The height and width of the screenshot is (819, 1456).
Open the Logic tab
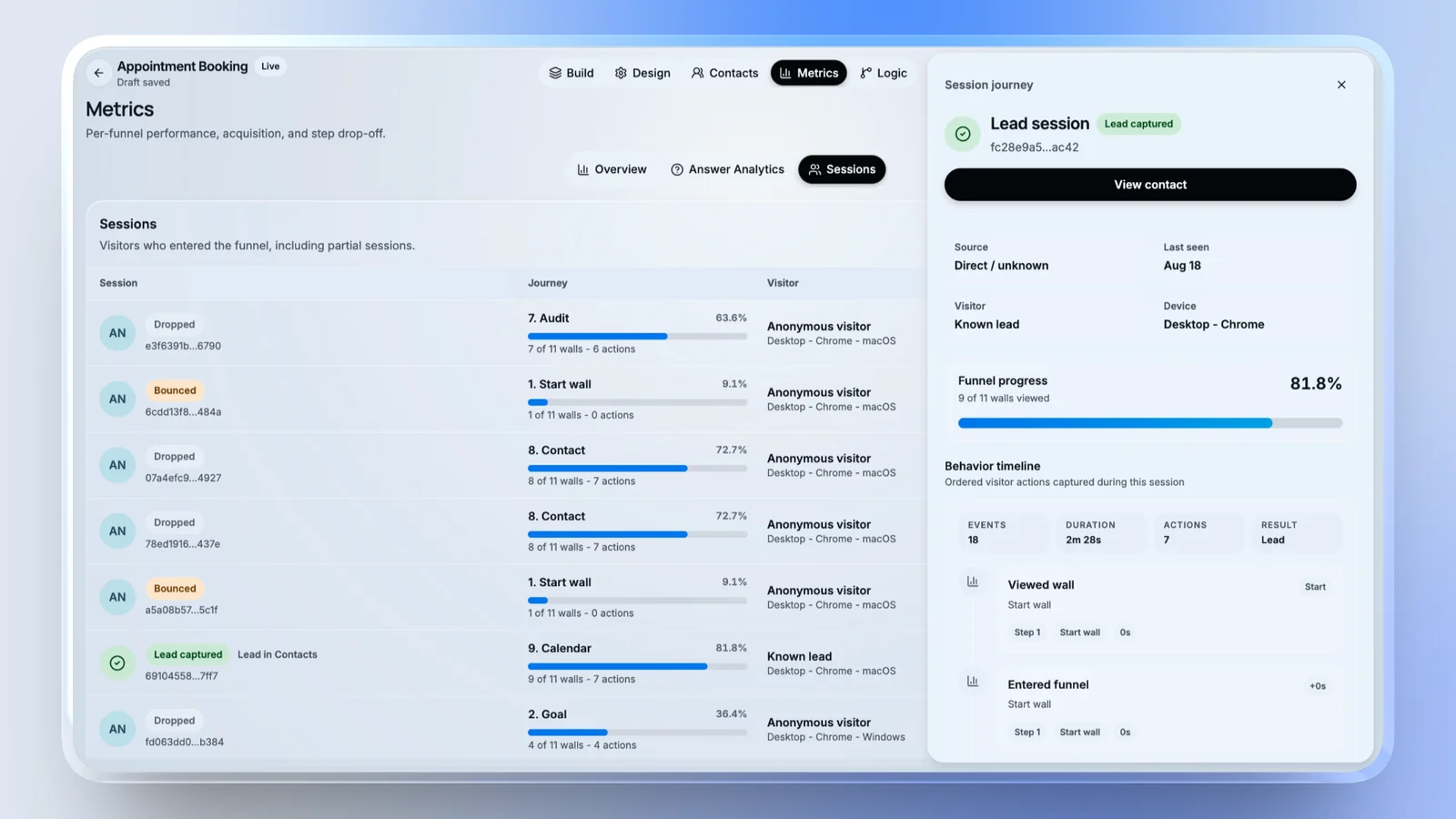884,73
